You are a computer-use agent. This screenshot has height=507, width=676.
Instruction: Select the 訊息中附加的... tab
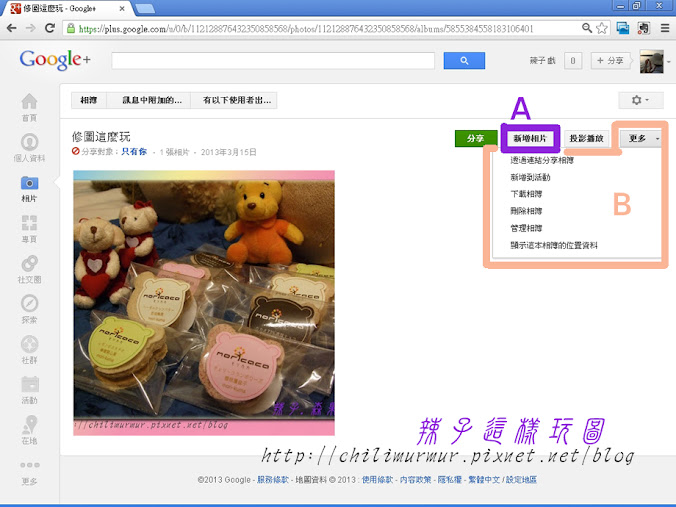[x=149, y=100]
